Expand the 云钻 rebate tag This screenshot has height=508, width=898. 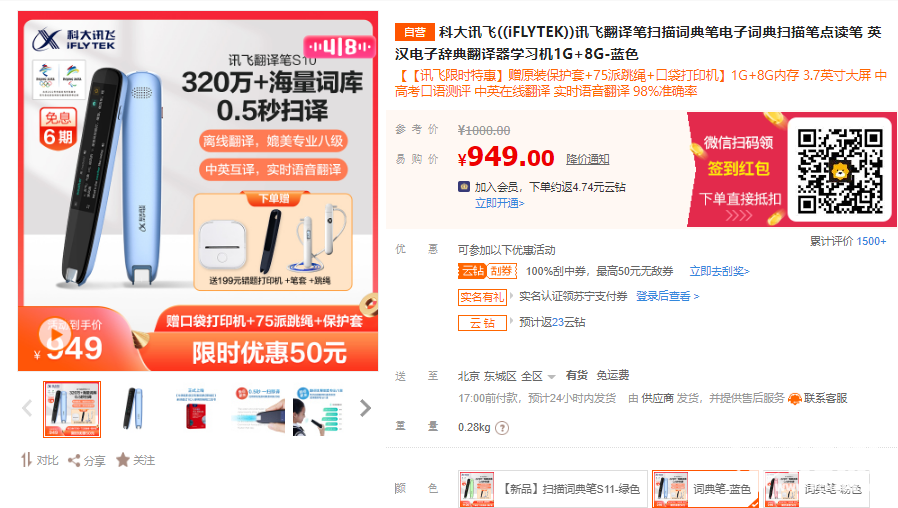coord(482,323)
